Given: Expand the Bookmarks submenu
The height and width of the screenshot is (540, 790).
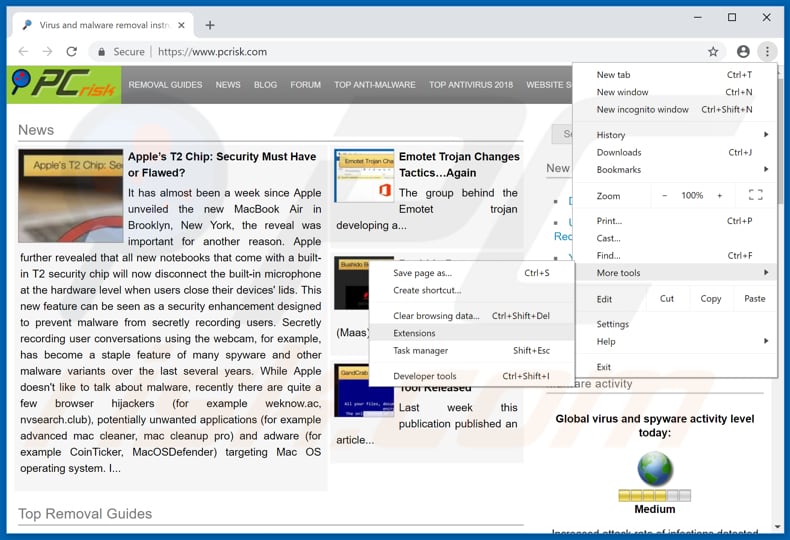Looking at the screenshot, I should (x=675, y=170).
